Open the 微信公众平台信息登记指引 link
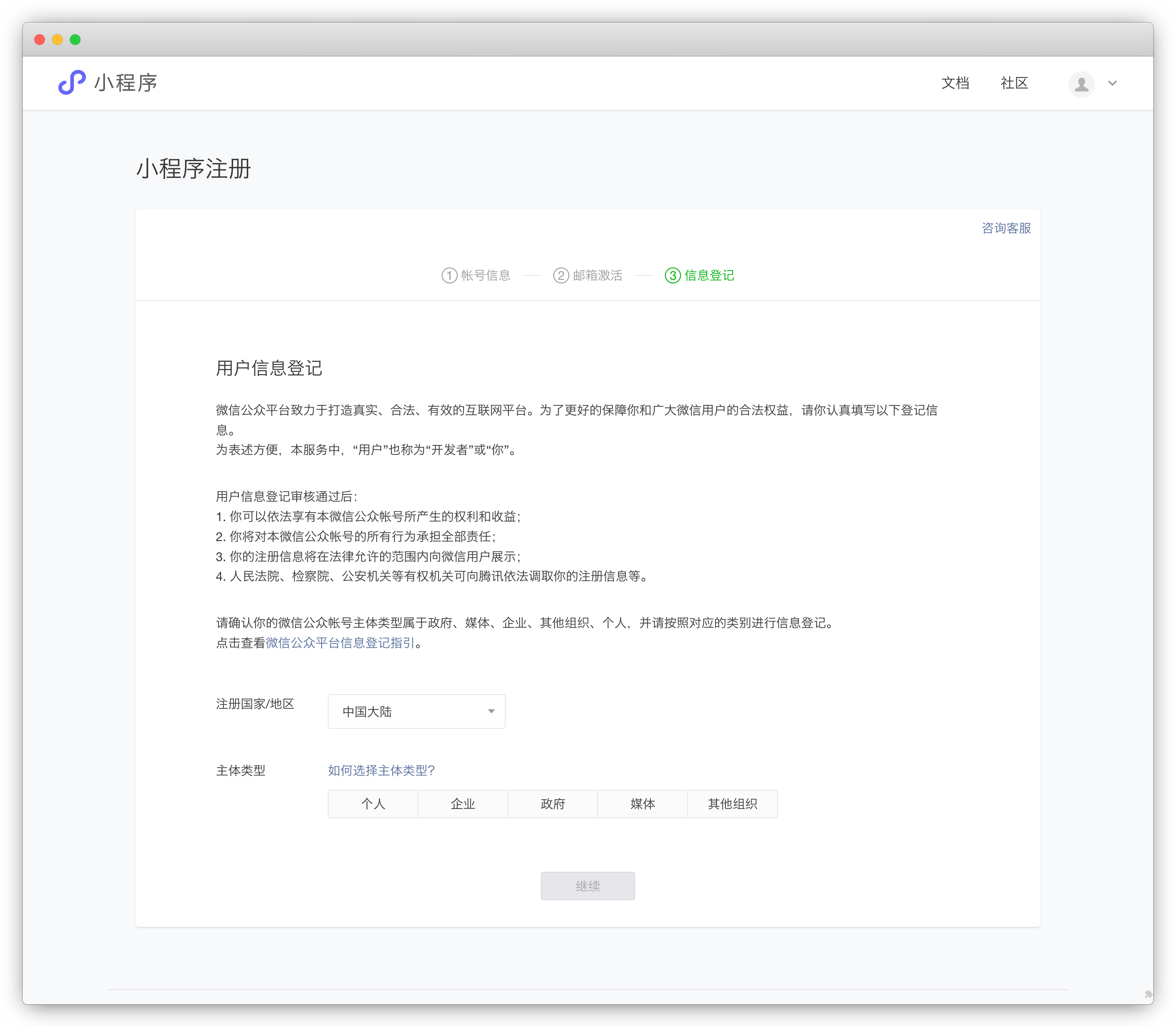The width and height of the screenshot is (1176, 1027). (340, 643)
